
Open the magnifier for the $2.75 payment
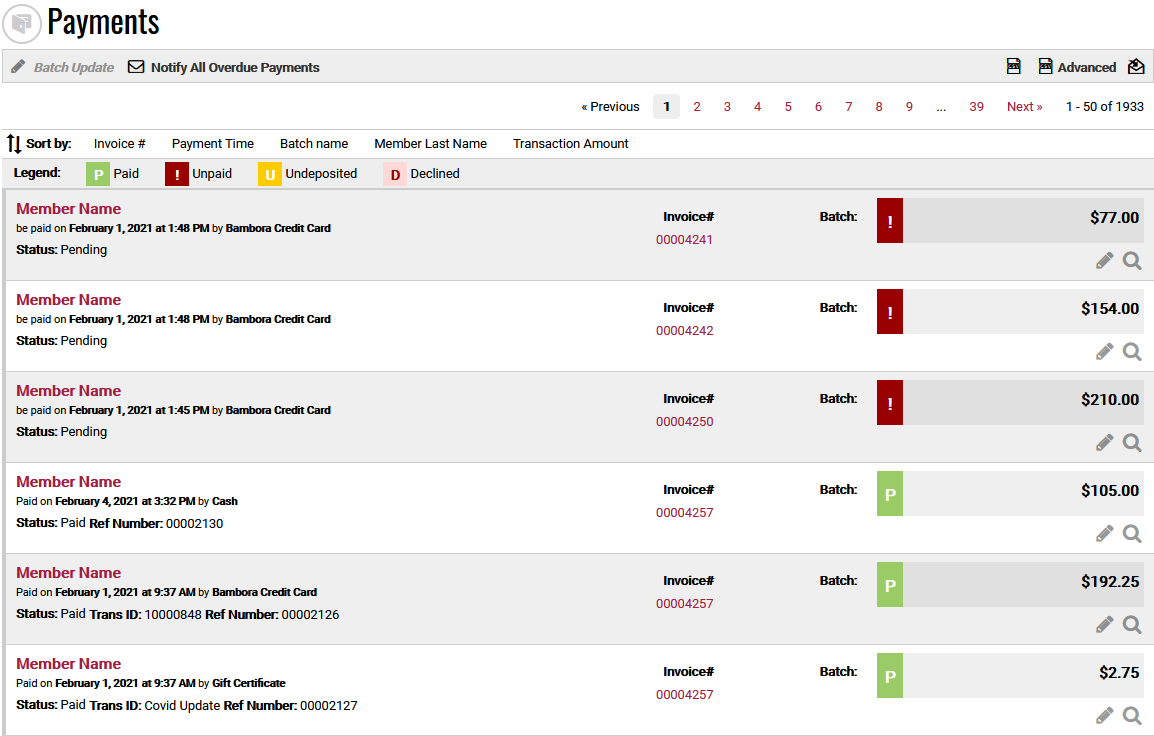click(x=1131, y=715)
